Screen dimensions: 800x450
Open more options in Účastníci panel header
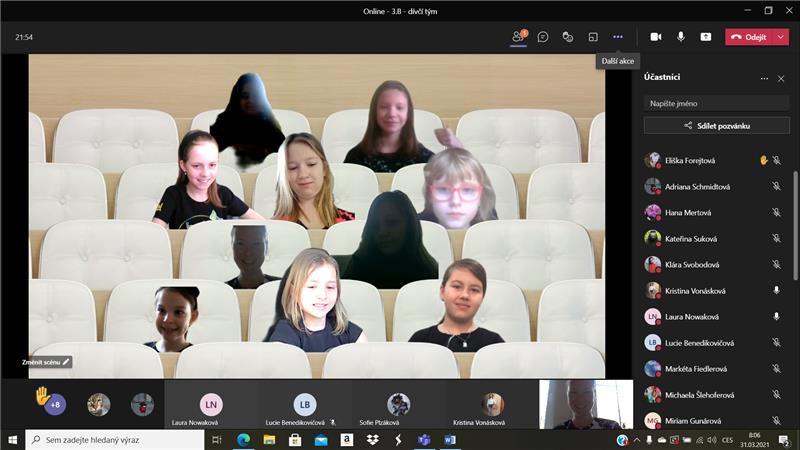(x=764, y=78)
